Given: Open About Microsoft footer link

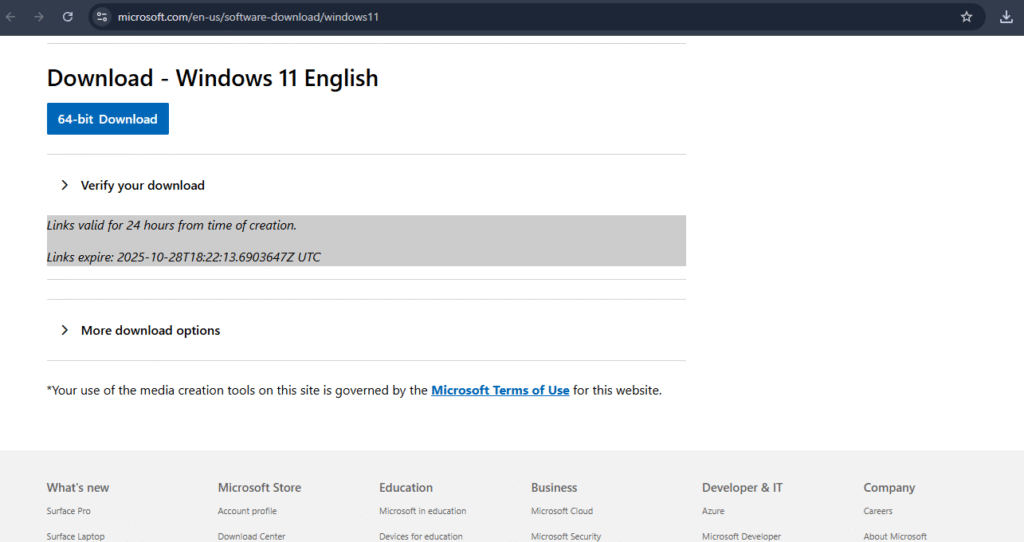Looking at the screenshot, I should coord(895,536).
